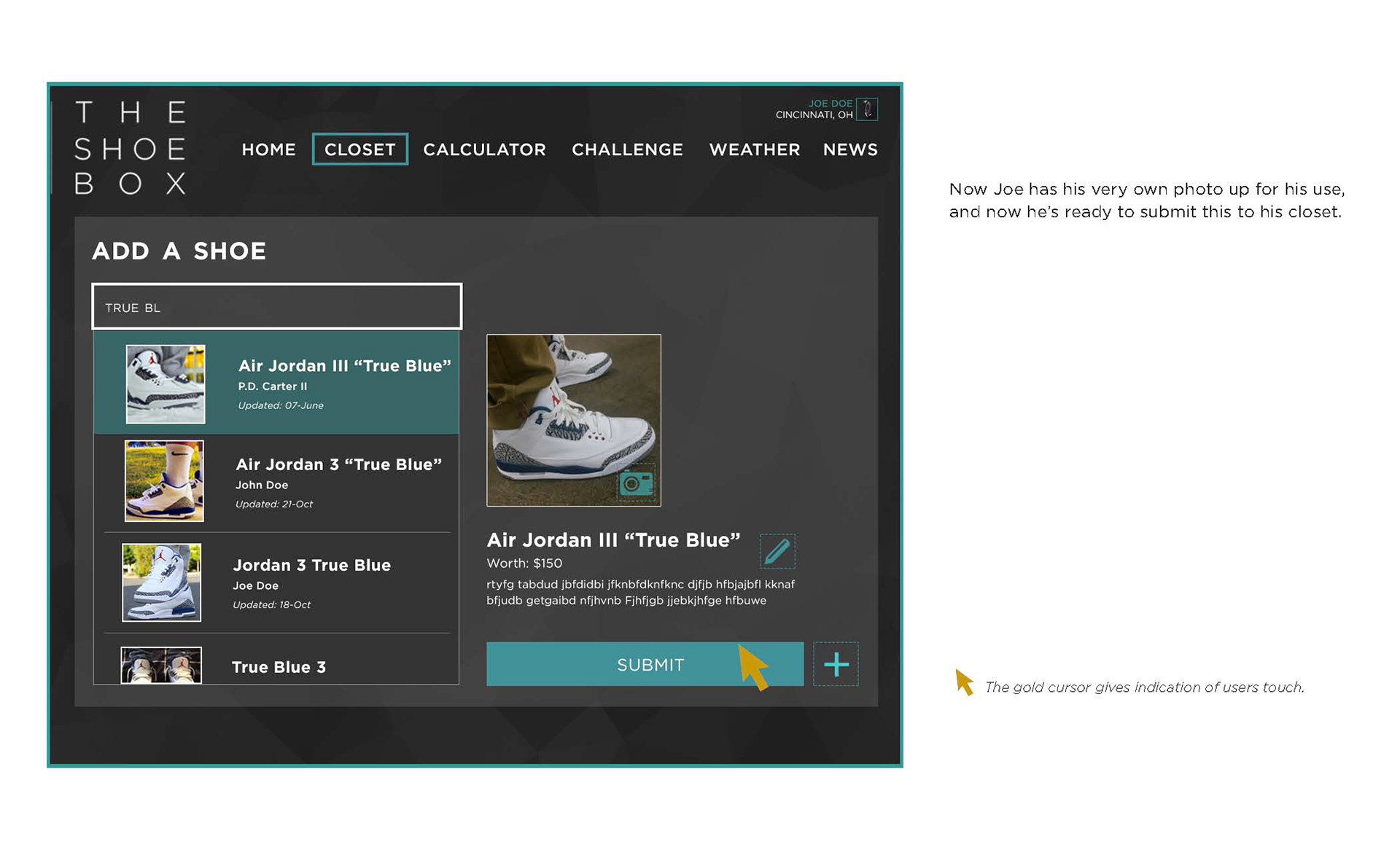Open the Home menu item
The image size is (1400, 850).
(x=268, y=149)
